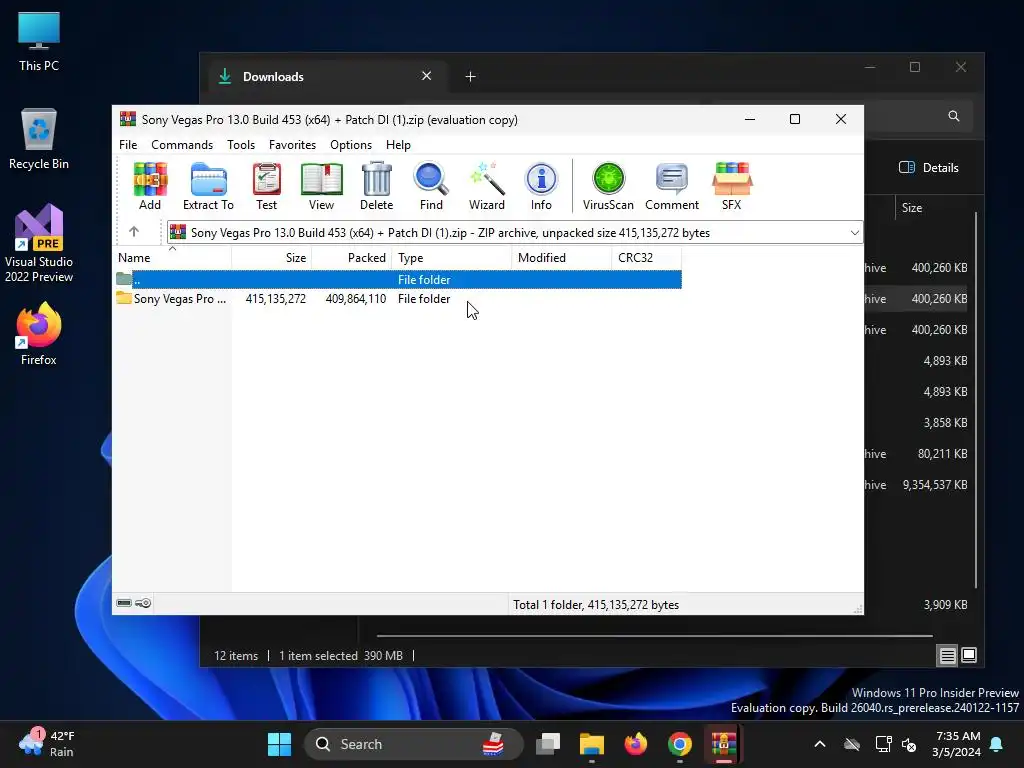Open the notification bell icon
1024x768 pixels.
[997, 744]
